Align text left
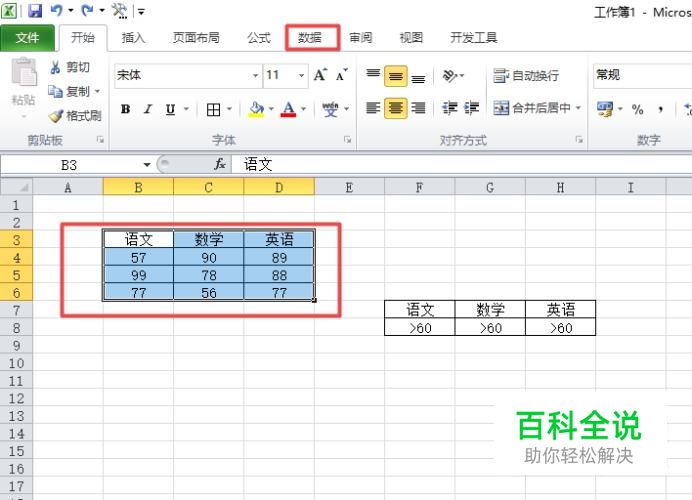This screenshot has width=692, height=500. pos(373,108)
